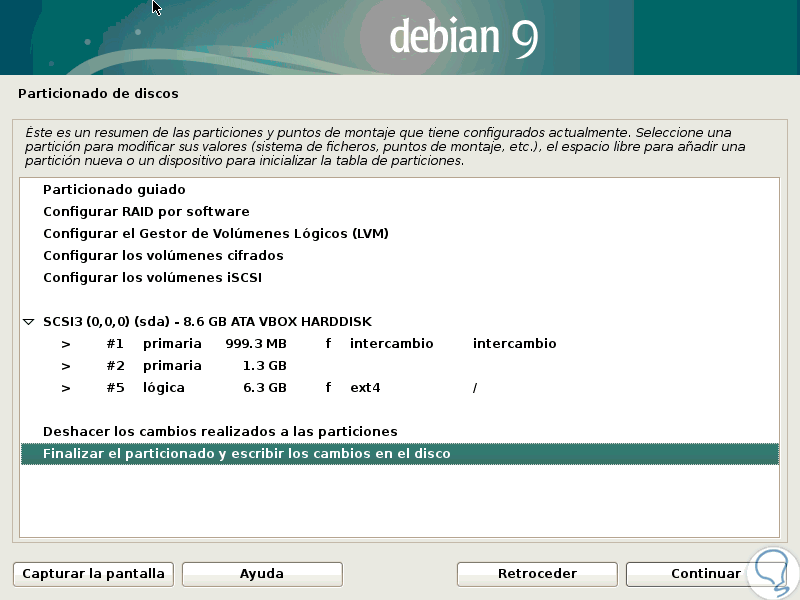Select partition #5 lógica 6.3 GB ext4
800x600 pixels.
tap(399, 387)
